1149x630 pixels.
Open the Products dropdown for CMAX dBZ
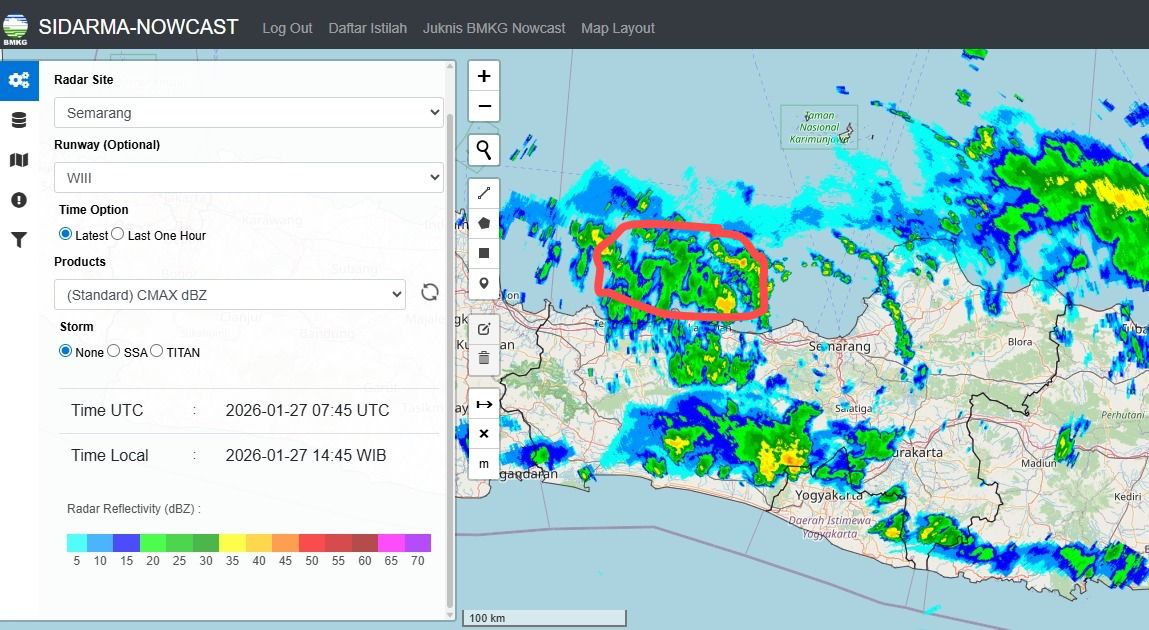click(229, 295)
